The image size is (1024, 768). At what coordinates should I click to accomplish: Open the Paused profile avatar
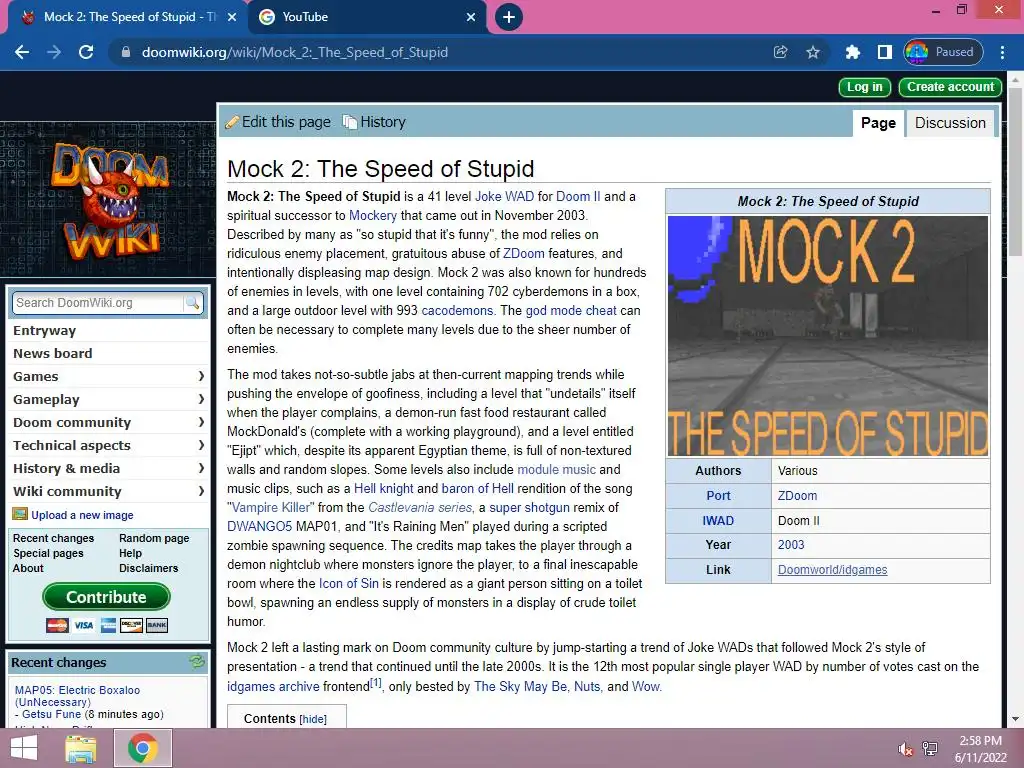(943, 52)
